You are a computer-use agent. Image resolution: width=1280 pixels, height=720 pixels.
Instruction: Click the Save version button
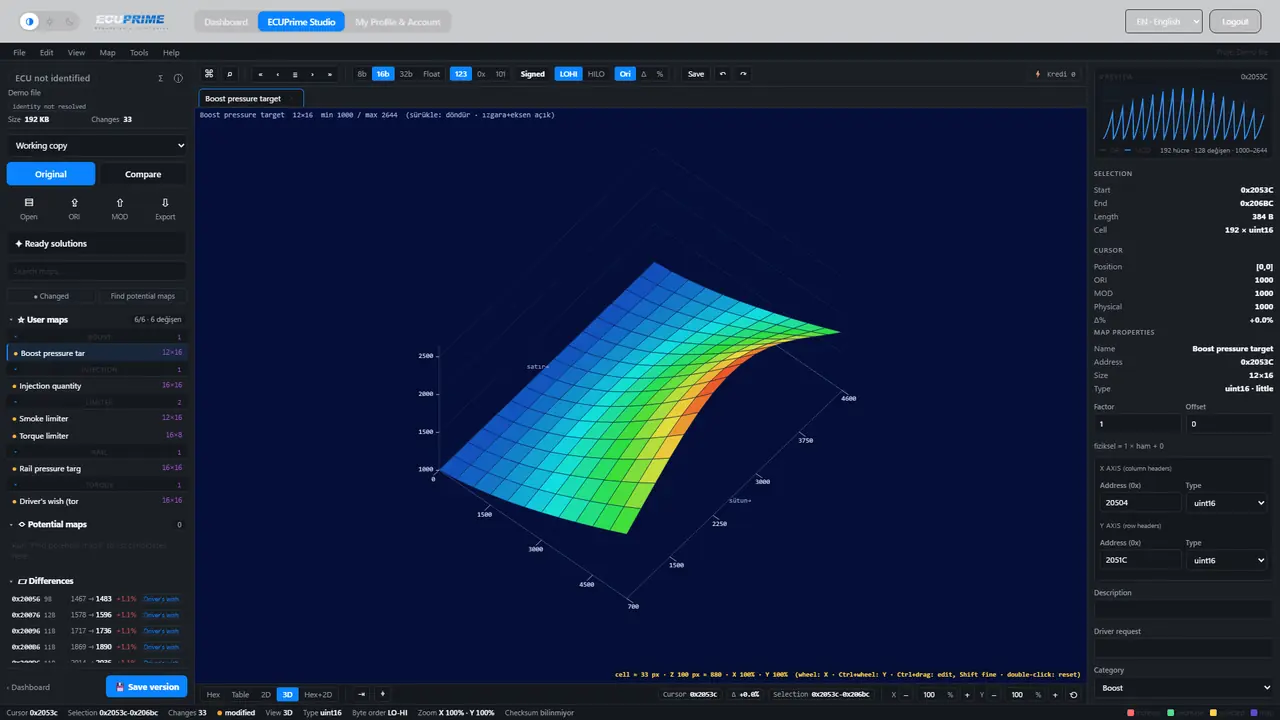(147, 687)
